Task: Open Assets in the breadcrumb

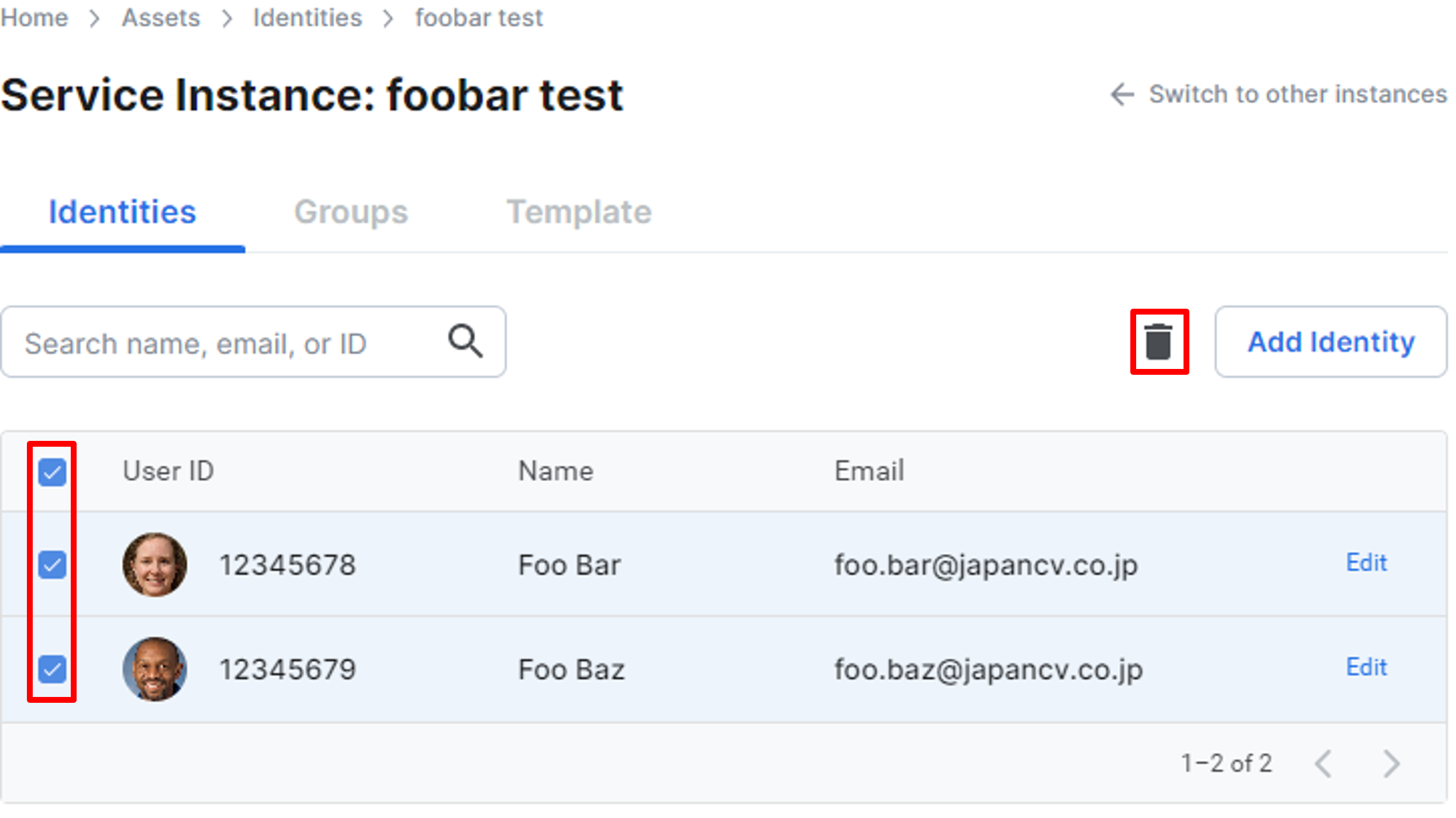Action: point(161,18)
